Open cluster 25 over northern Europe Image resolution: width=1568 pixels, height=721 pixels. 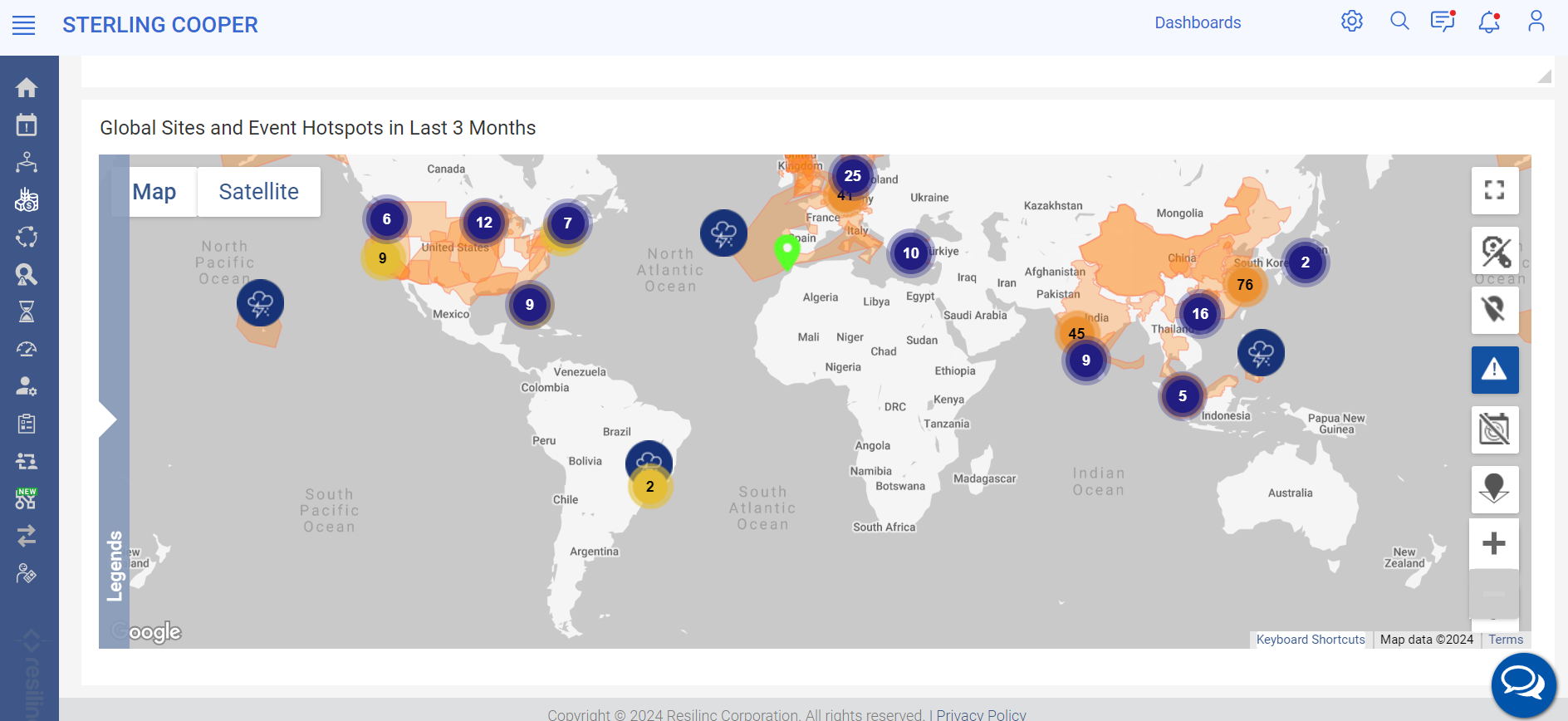pyautogui.click(x=853, y=175)
